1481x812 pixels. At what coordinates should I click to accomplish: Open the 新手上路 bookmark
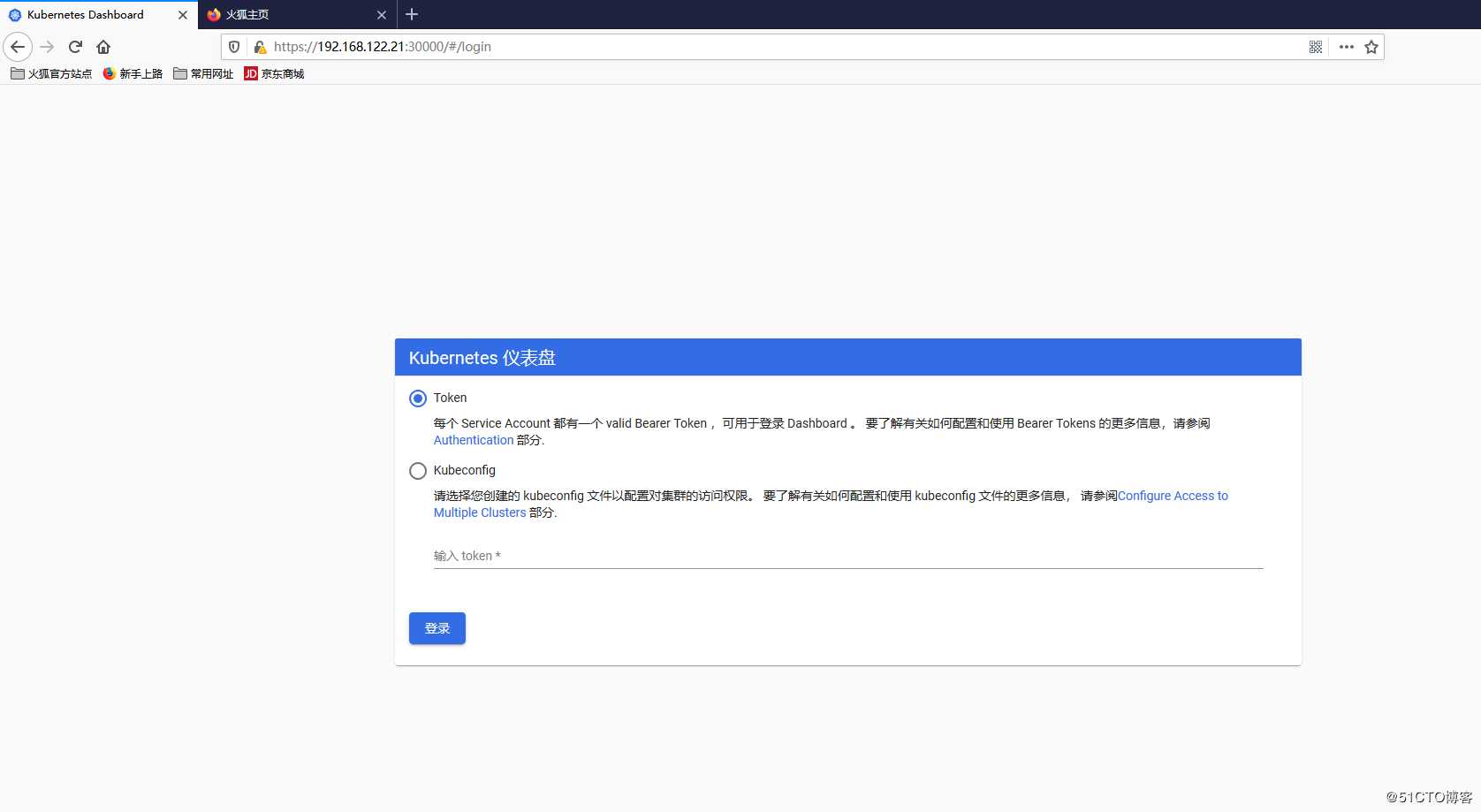click(x=133, y=73)
